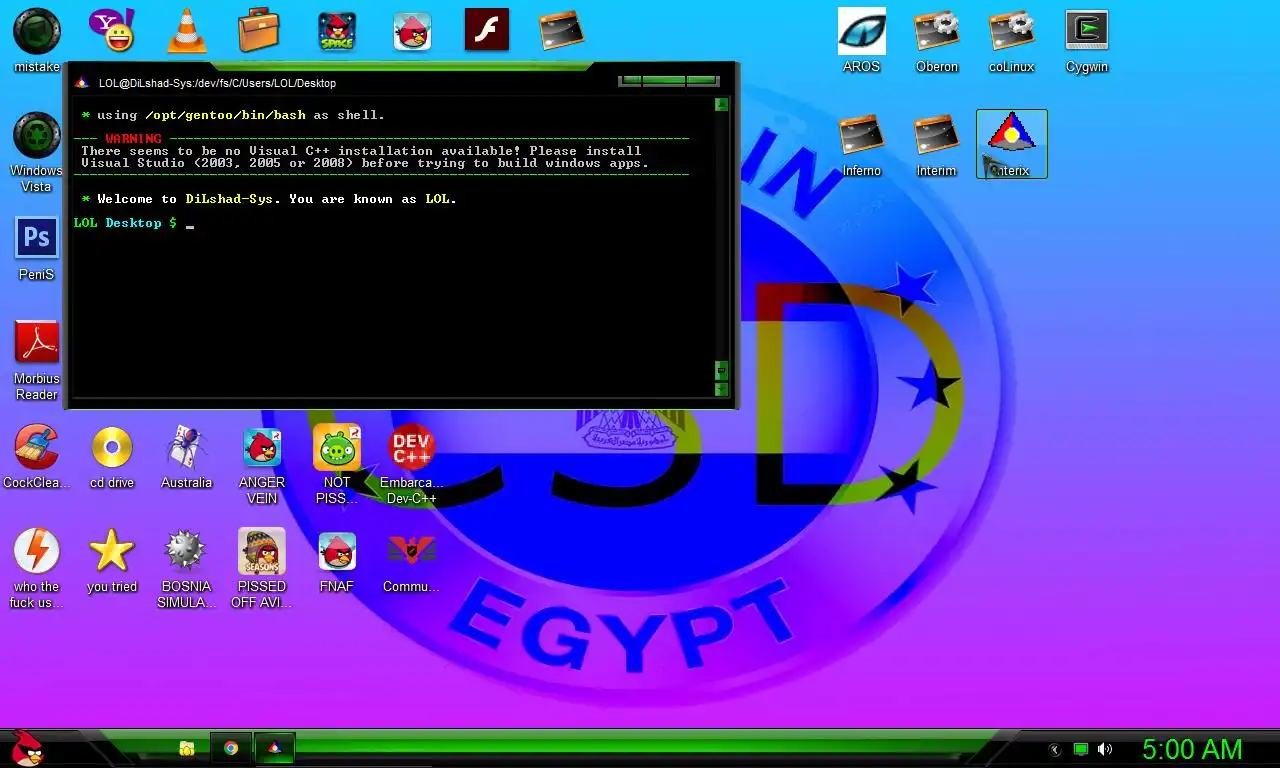The width and height of the screenshot is (1280, 768).
Task: Open the Morbius Reader PDF icon
Action: pyautogui.click(x=37, y=360)
